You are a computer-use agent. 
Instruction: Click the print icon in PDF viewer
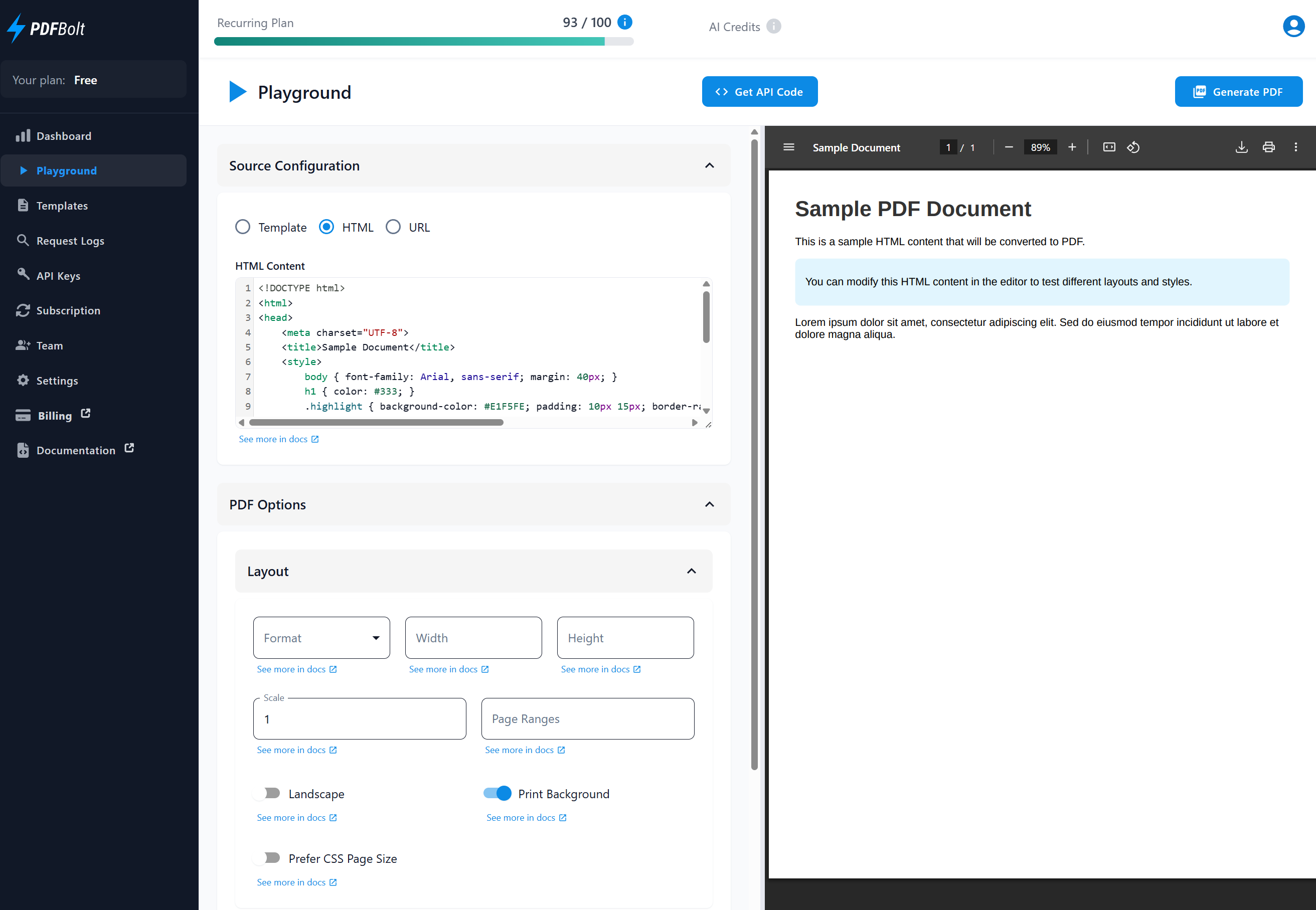point(1268,148)
